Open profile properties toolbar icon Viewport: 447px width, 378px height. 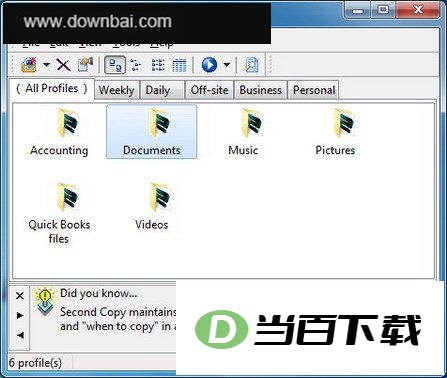coord(85,65)
